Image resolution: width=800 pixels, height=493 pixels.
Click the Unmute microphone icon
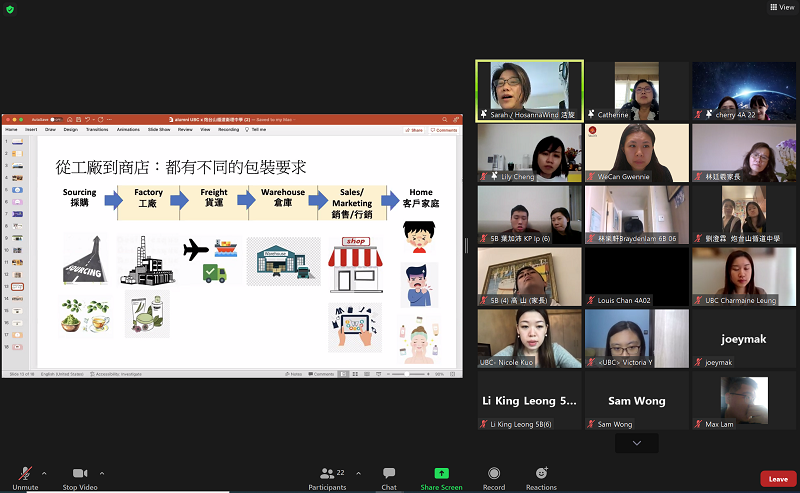23,473
